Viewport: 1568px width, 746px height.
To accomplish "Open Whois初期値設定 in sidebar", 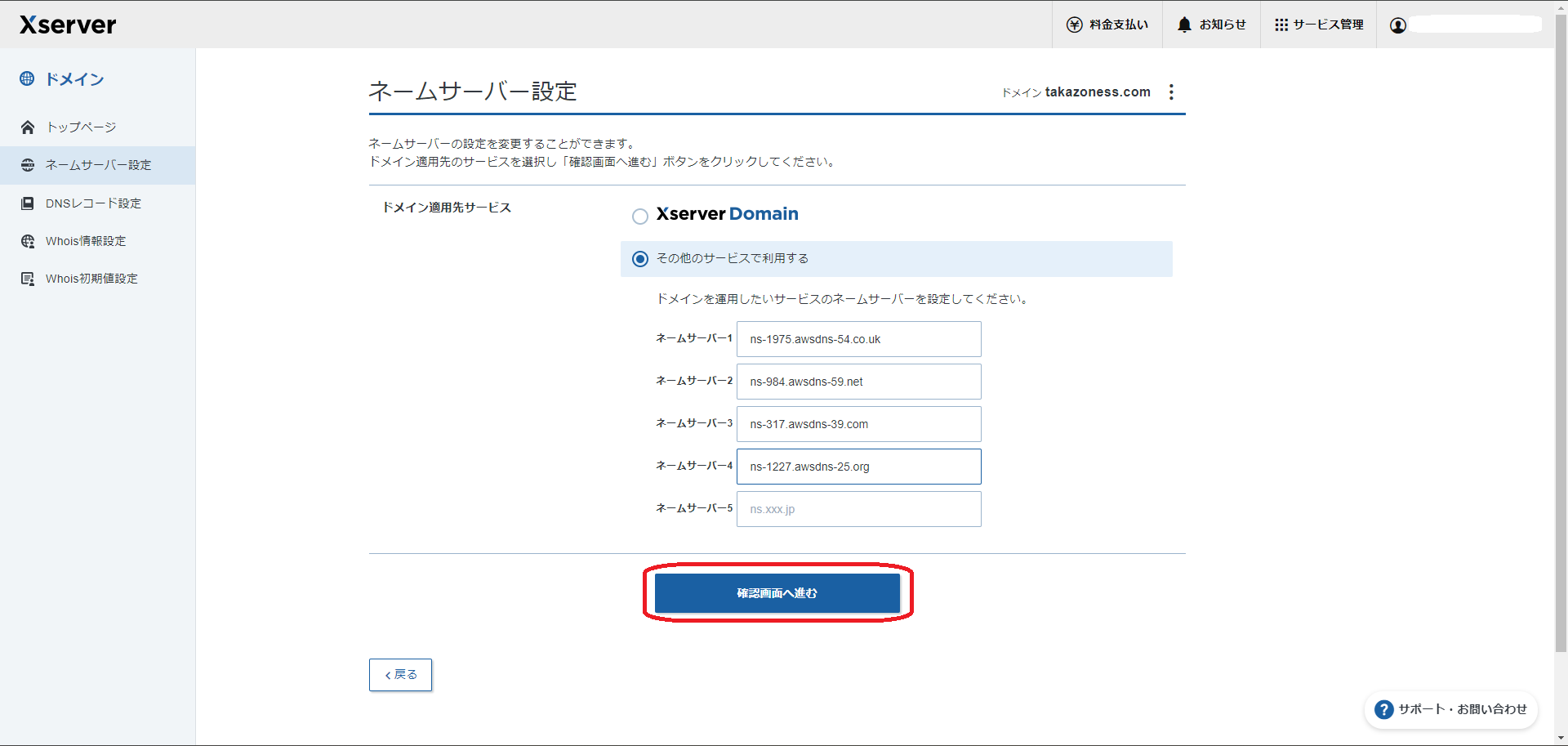I will click(98, 279).
